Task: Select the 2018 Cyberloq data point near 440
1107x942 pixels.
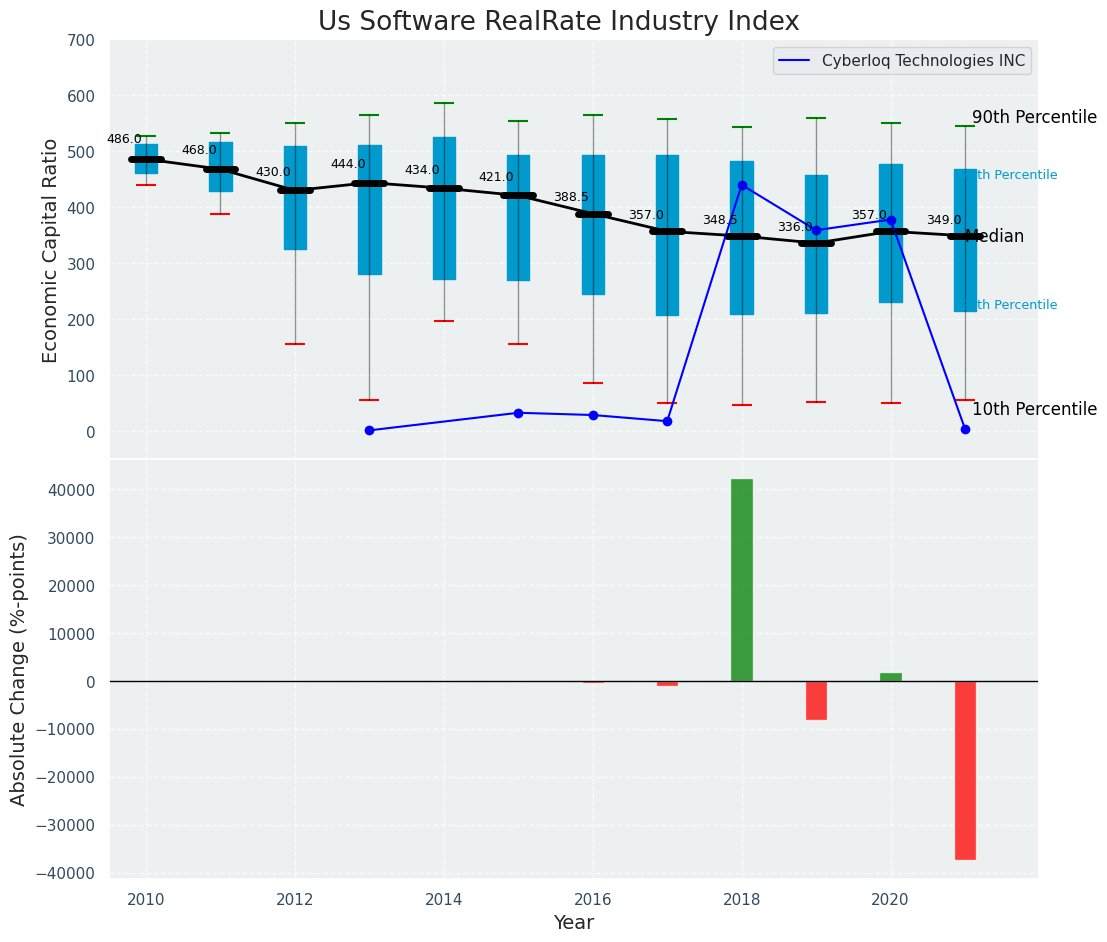Action: click(x=742, y=186)
